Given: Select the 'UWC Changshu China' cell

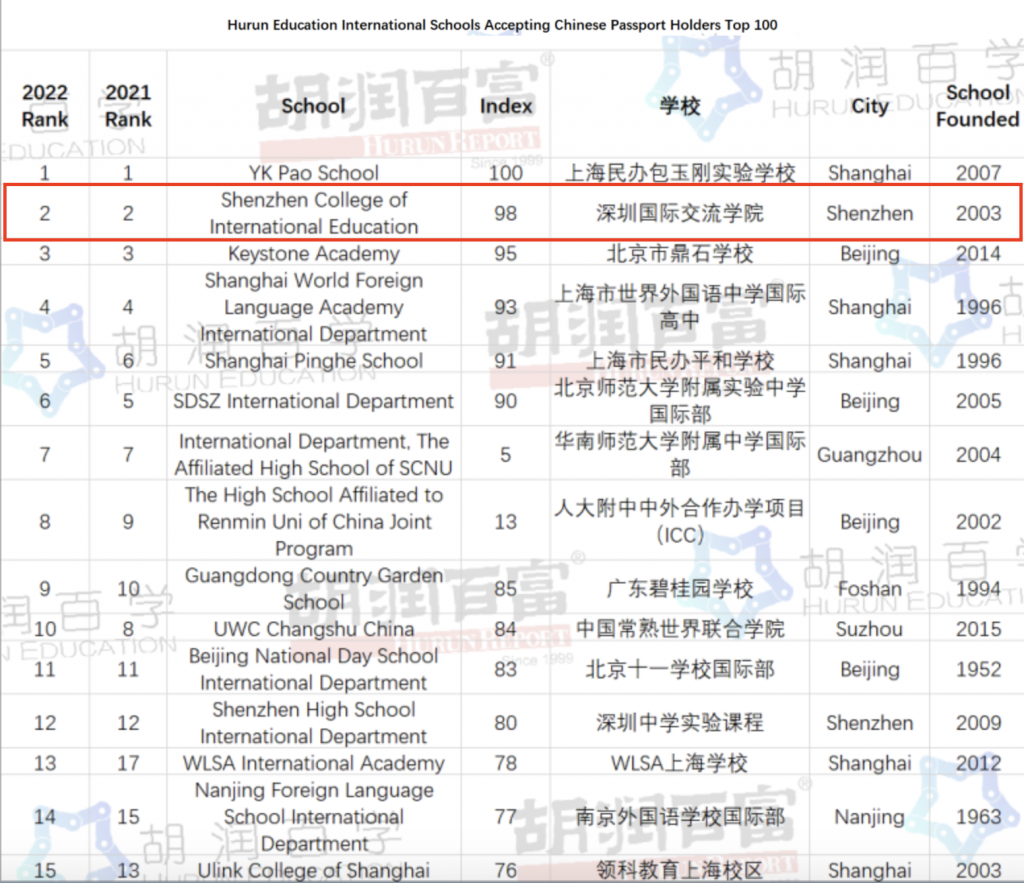Looking at the screenshot, I should (x=313, y=629).
